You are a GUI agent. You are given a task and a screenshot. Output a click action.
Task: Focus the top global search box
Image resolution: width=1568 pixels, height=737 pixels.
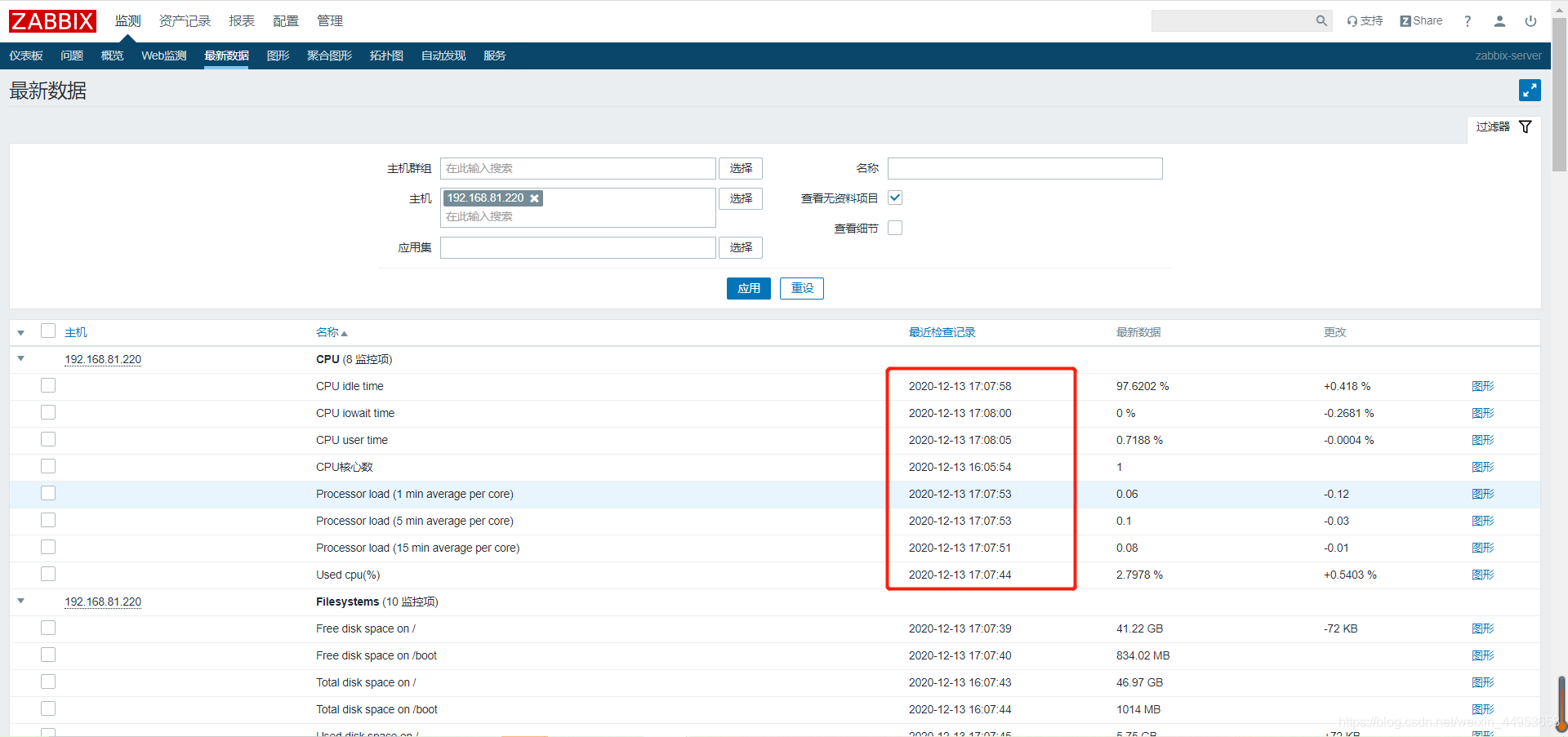[1232, 21]
